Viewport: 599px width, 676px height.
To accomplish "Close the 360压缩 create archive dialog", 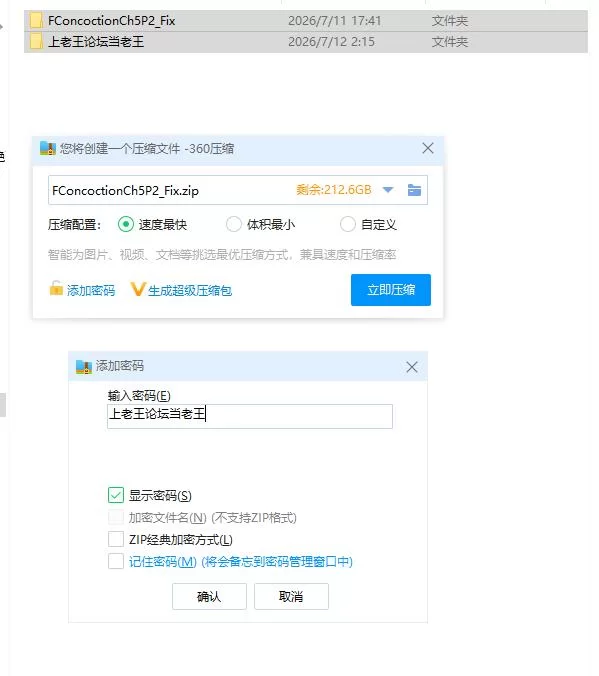I will (x=428, y=148).
